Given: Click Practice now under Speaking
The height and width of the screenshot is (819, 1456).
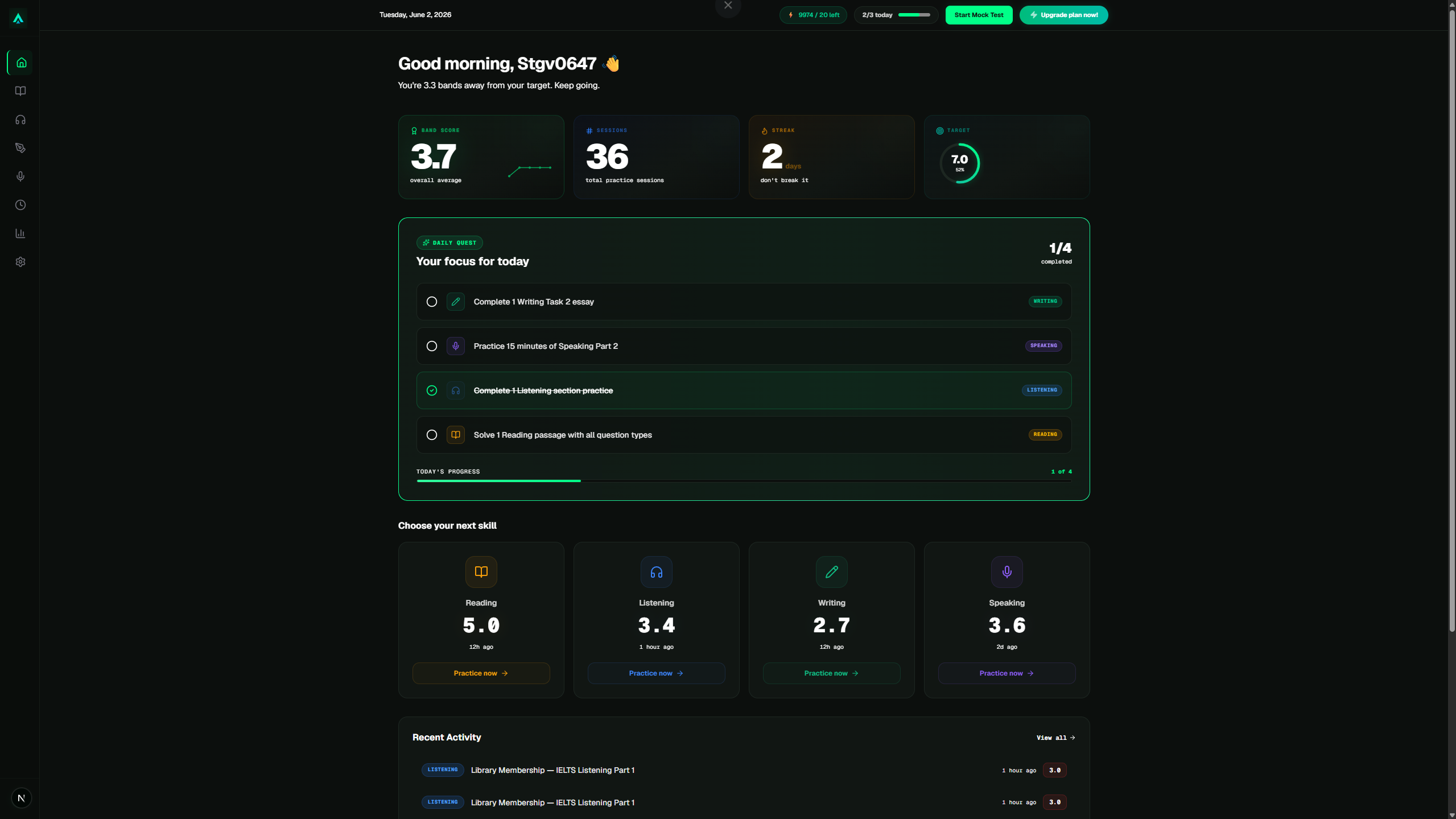Looking at the screenshot, I should click(x=1007, y=673).
